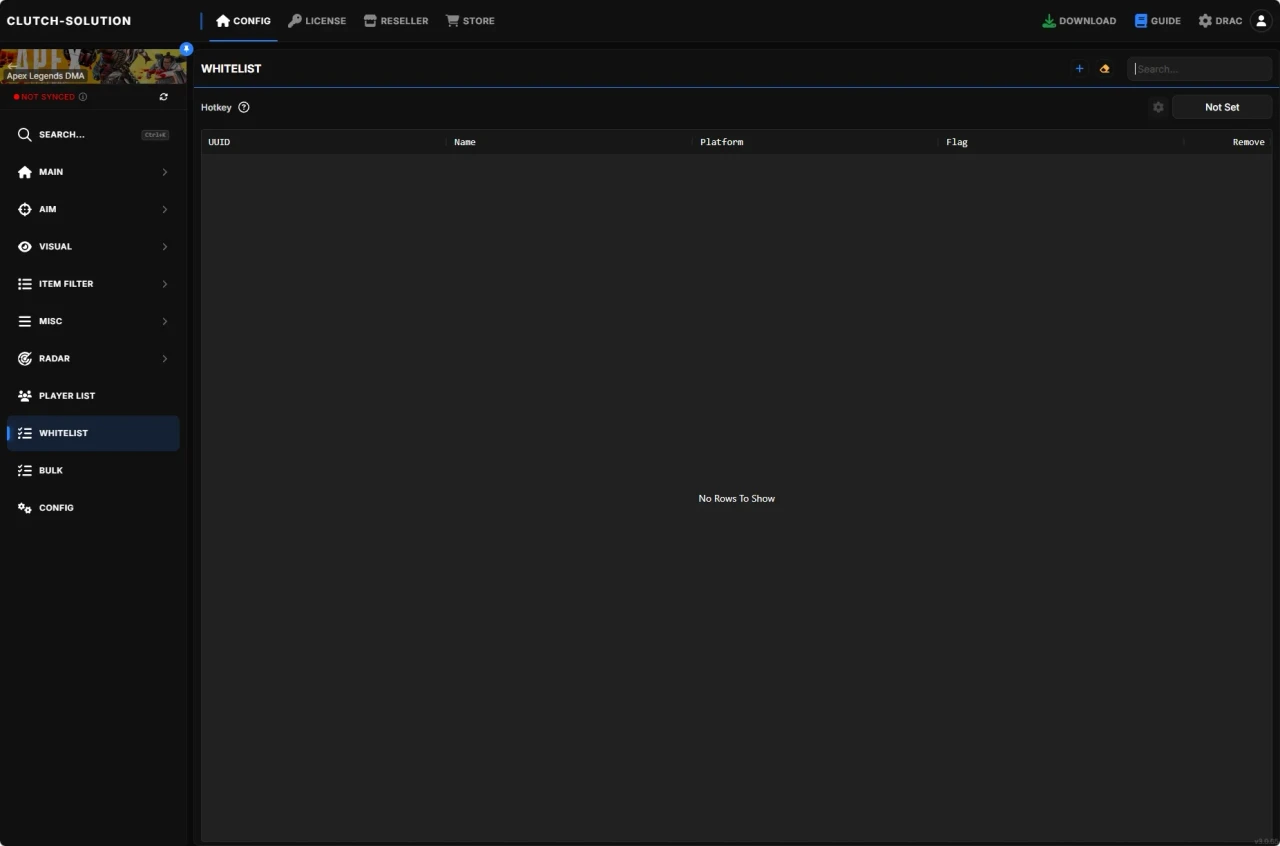The height and width of the screenshot is (846, 1280).
Task: Click the DRAC gear icon in the top bar
Action: pos(1204,20)
